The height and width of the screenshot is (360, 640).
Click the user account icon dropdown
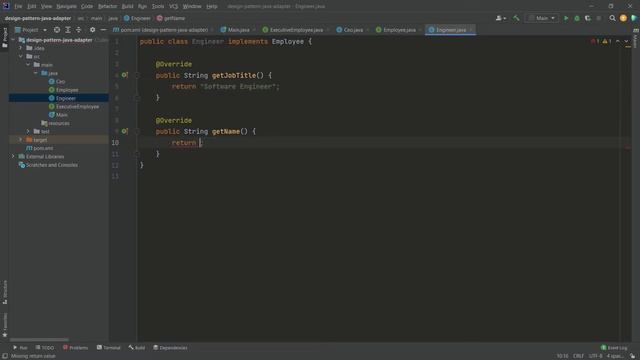[500, 18]
